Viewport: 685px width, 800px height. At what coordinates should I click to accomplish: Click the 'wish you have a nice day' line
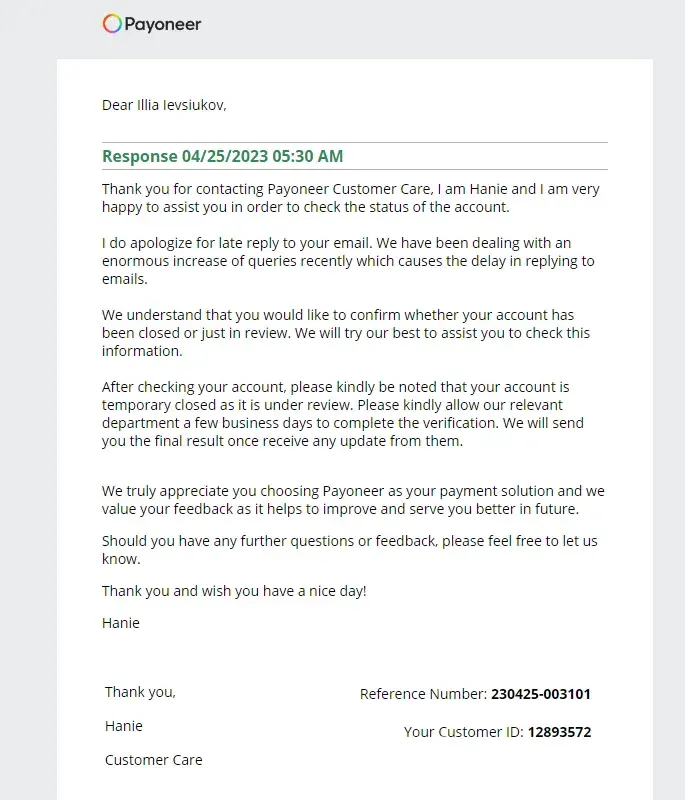coord(234,591)
